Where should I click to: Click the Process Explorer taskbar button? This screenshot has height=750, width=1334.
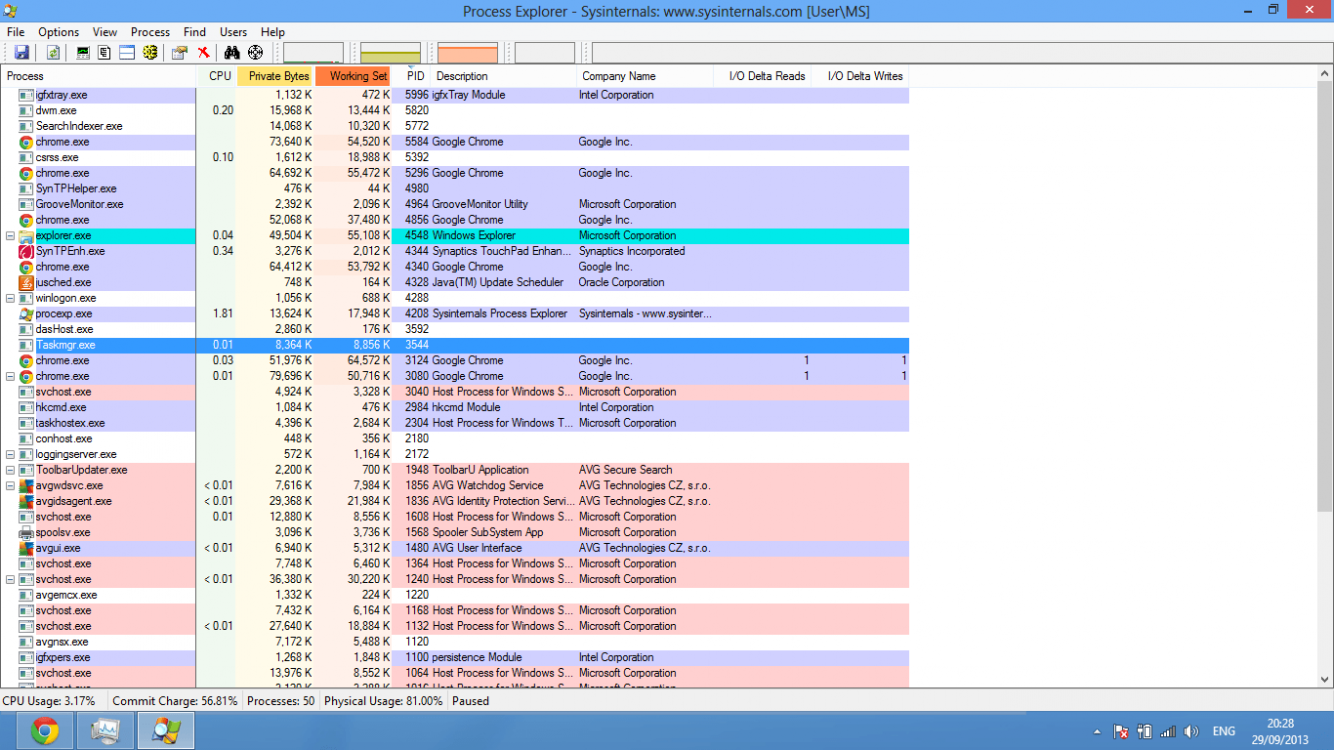click(x=166, y=731)
